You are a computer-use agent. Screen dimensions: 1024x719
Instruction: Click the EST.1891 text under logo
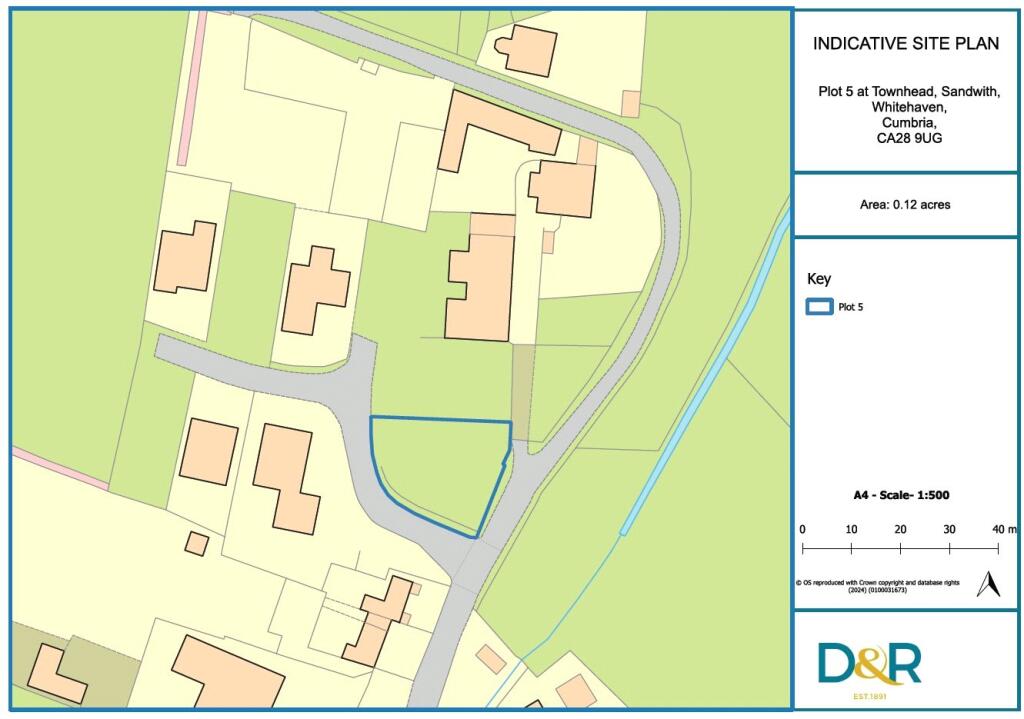click(x=869, y=694)
